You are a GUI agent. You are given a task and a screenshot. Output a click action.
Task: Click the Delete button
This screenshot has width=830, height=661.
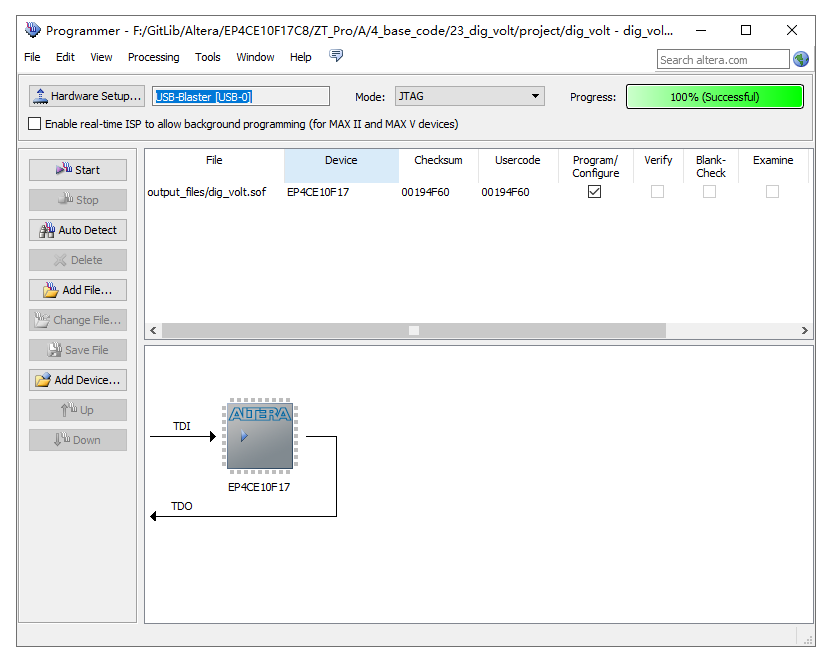pyautogui.click(x=78, y=260)
